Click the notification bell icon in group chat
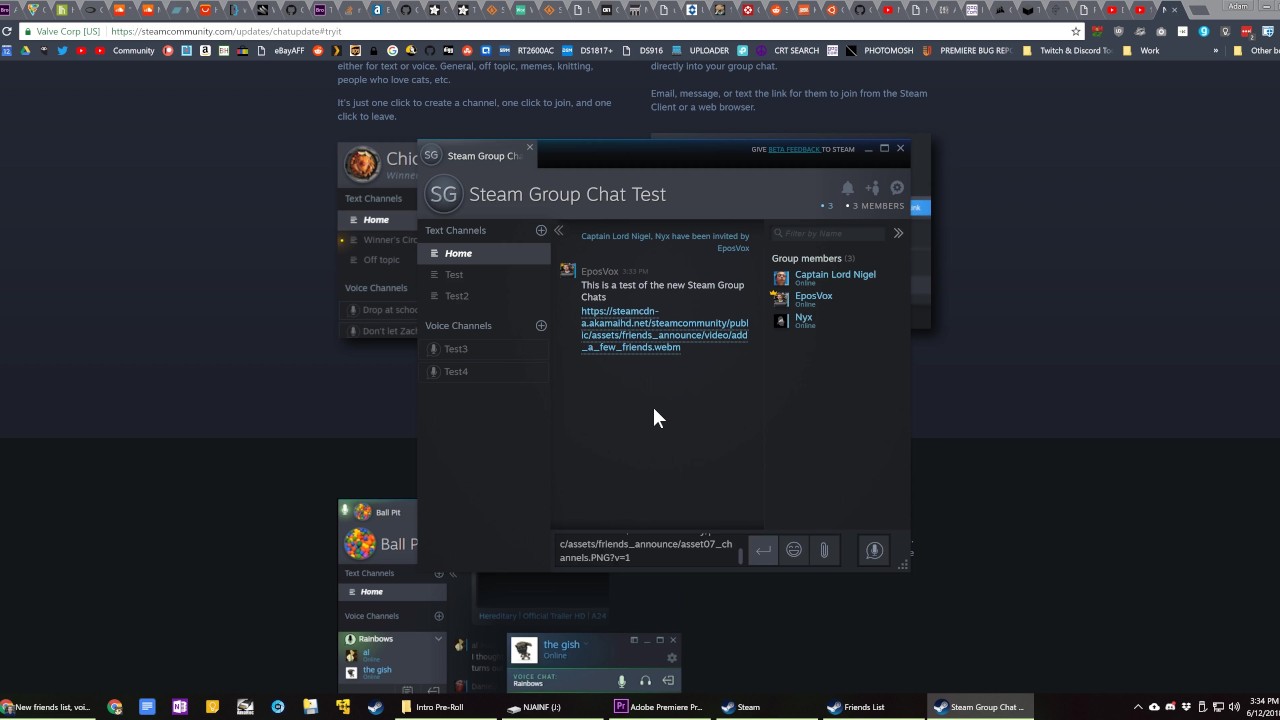This screenshot has width=1280, height=720. point(847,188)
